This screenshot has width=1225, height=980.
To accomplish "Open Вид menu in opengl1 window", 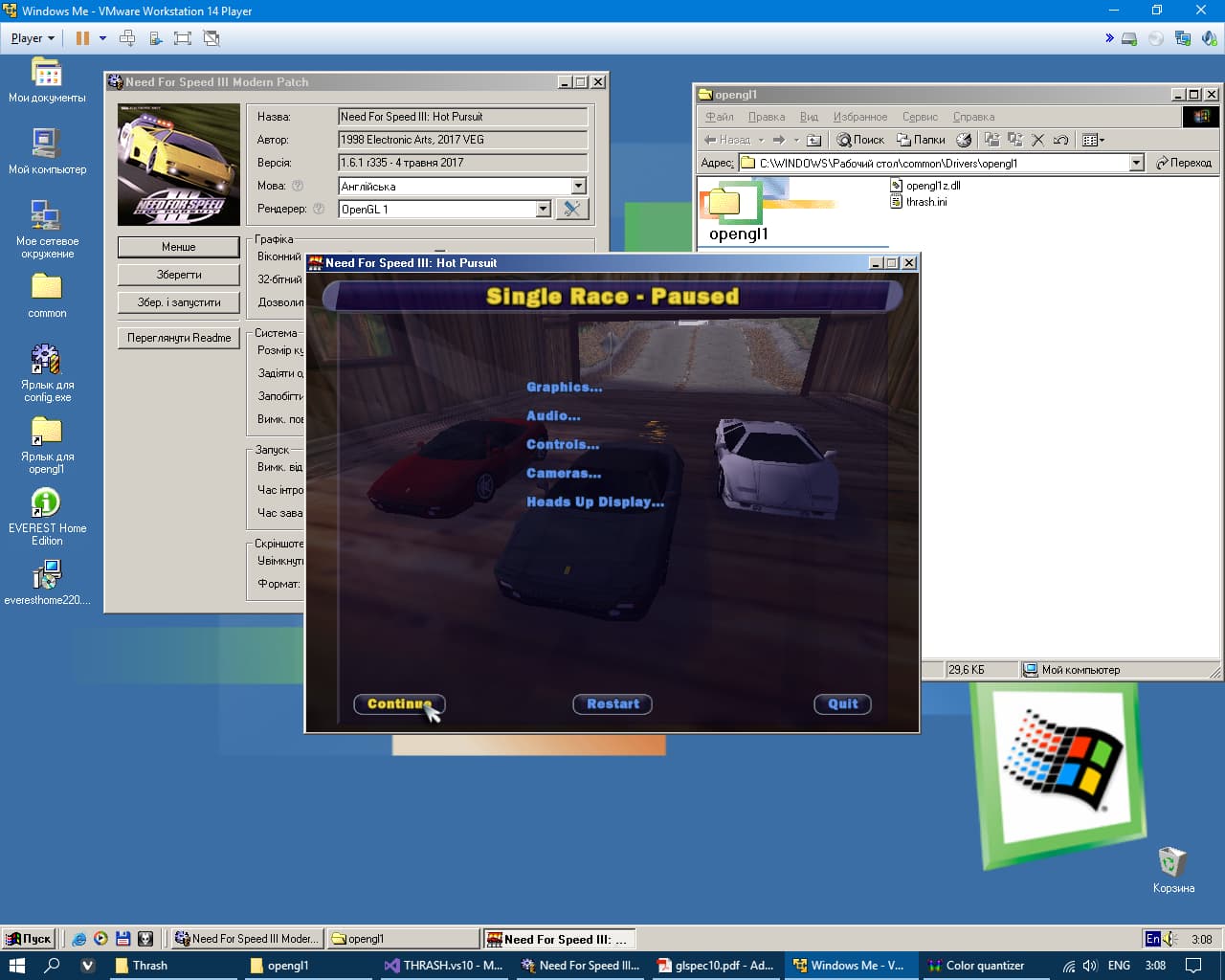I will coord(809,117).
